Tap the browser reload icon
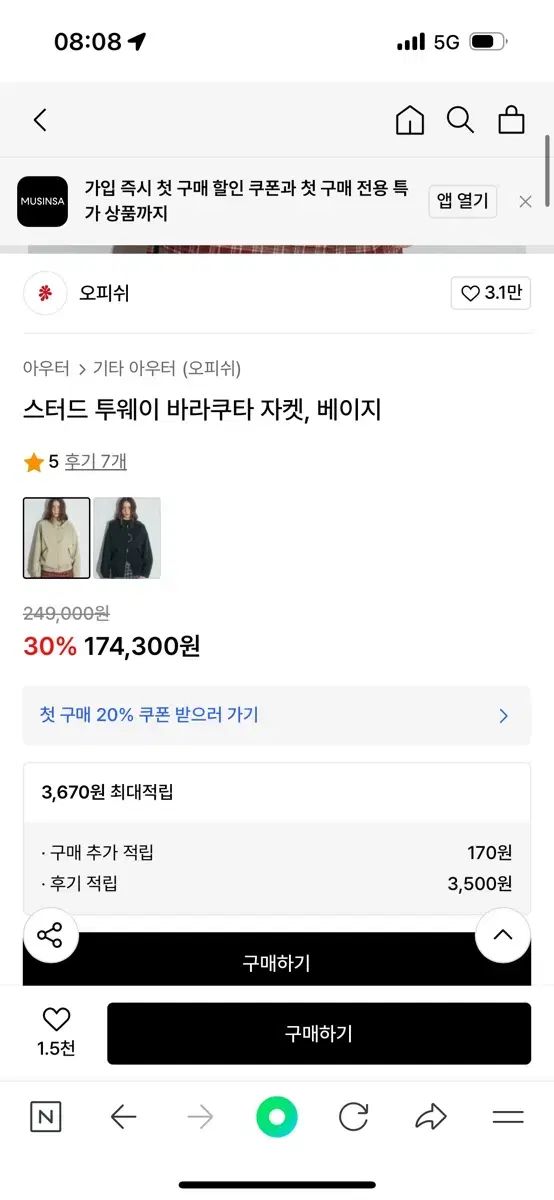 (x=353, y=1117)
